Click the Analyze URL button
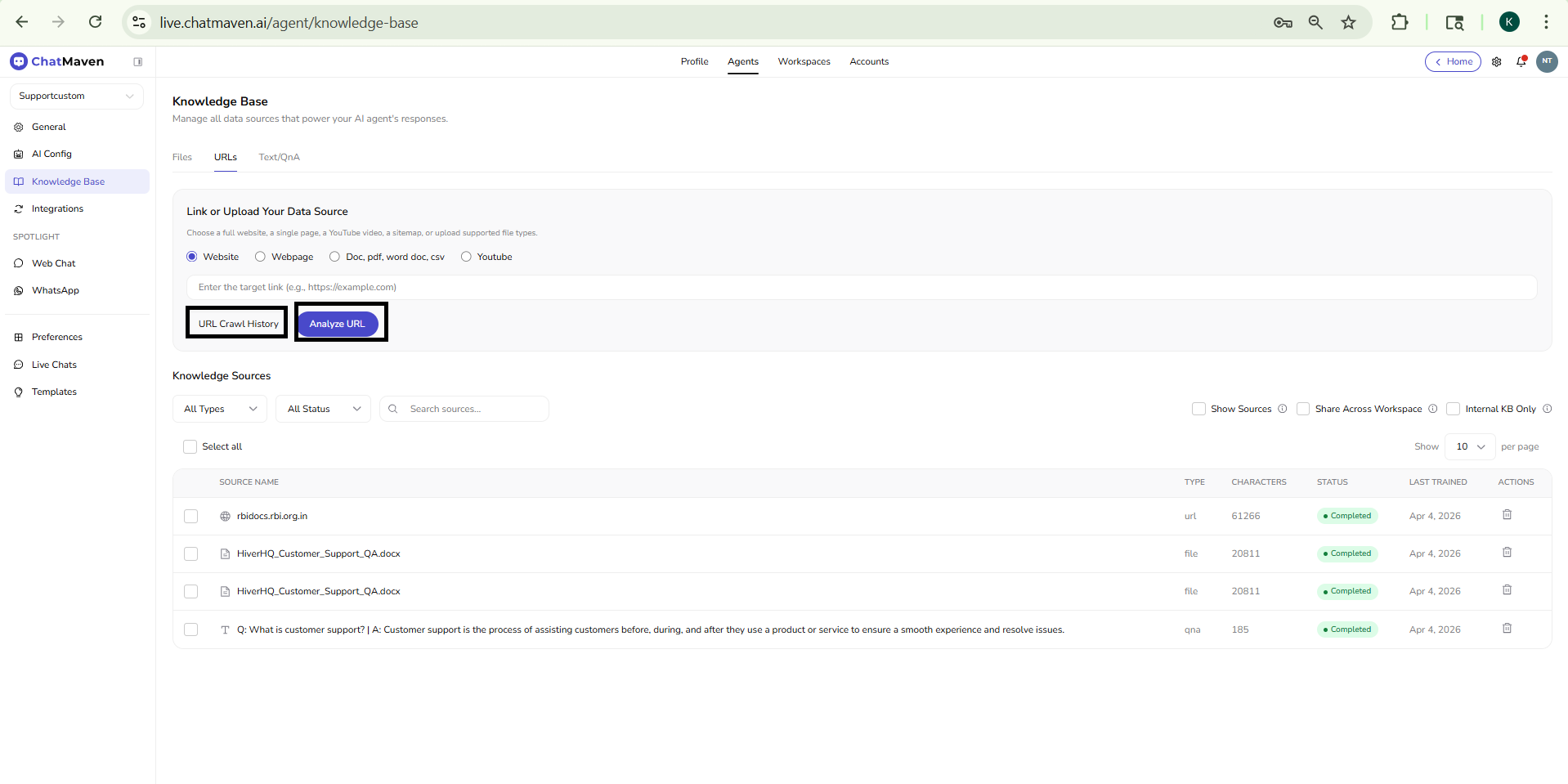 point(337,323)
